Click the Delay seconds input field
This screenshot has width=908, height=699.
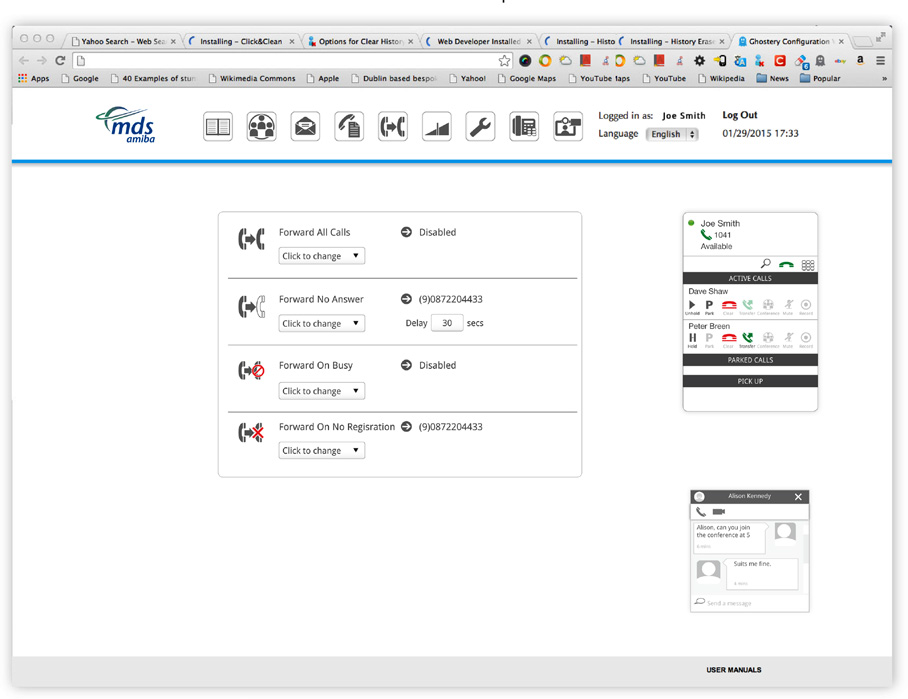[447, 323]
